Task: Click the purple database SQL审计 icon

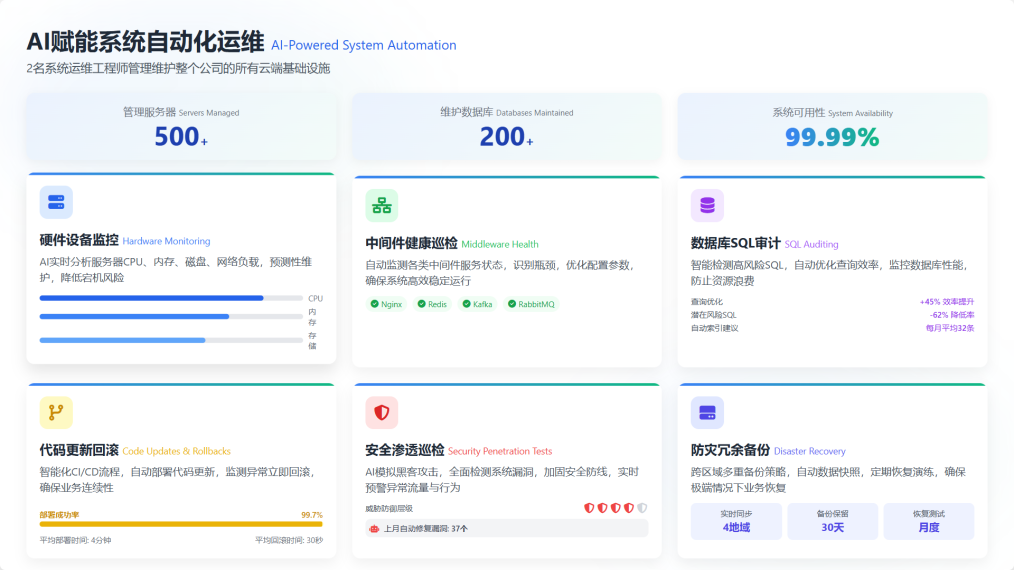Action: click(707, 205)
